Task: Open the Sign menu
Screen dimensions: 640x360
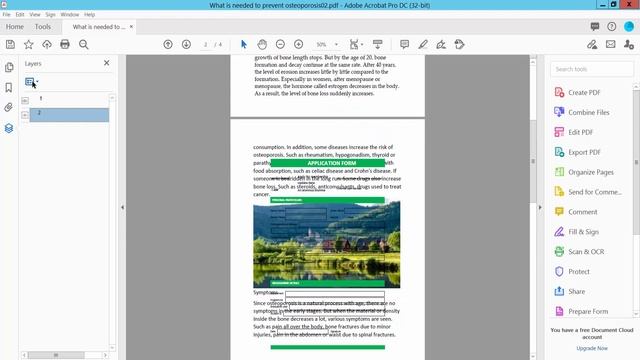Action: pyautogui.click(x=50, y=14)
